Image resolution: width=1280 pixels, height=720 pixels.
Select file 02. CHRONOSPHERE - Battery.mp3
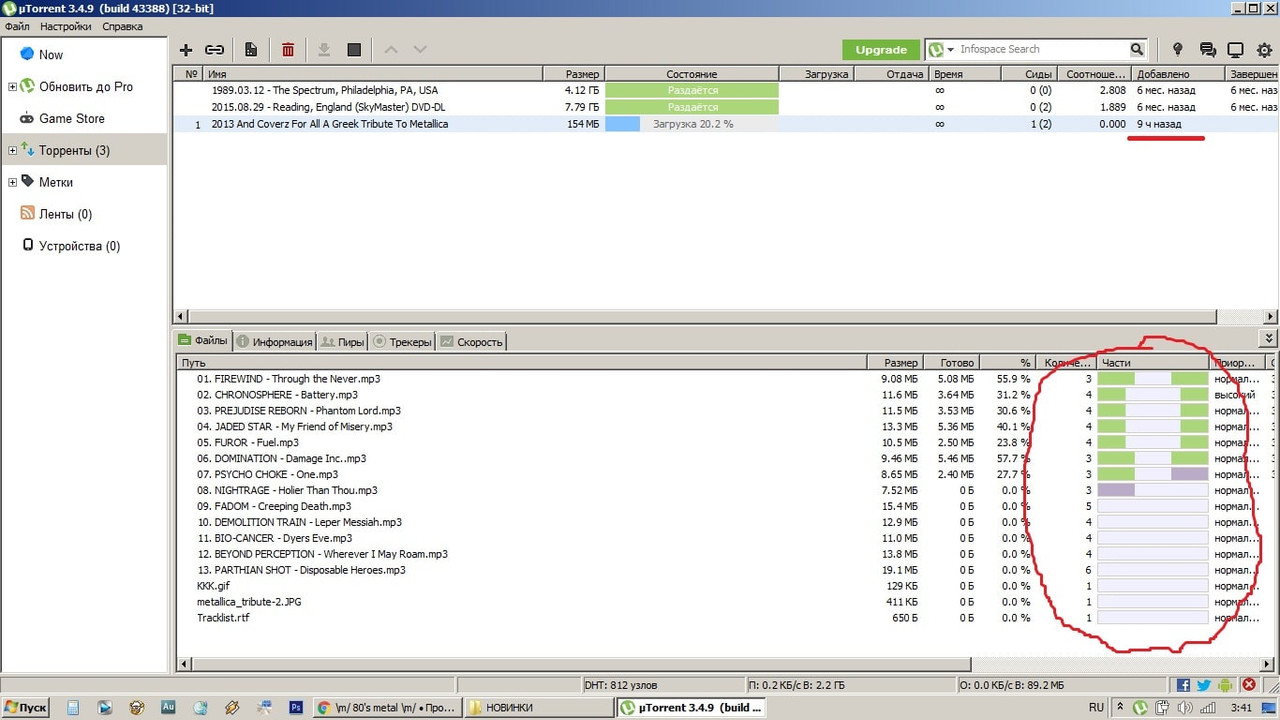coord(277,395)
